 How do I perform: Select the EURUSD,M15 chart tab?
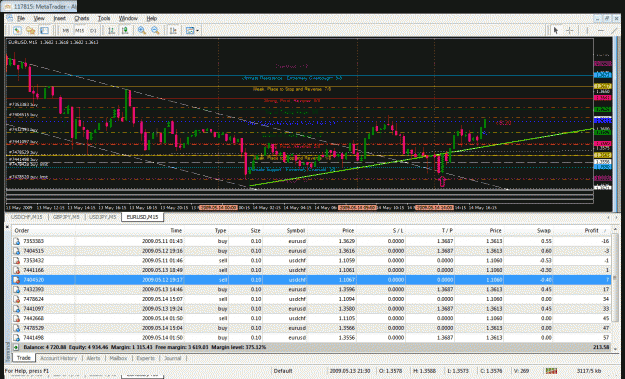(142, 217)
